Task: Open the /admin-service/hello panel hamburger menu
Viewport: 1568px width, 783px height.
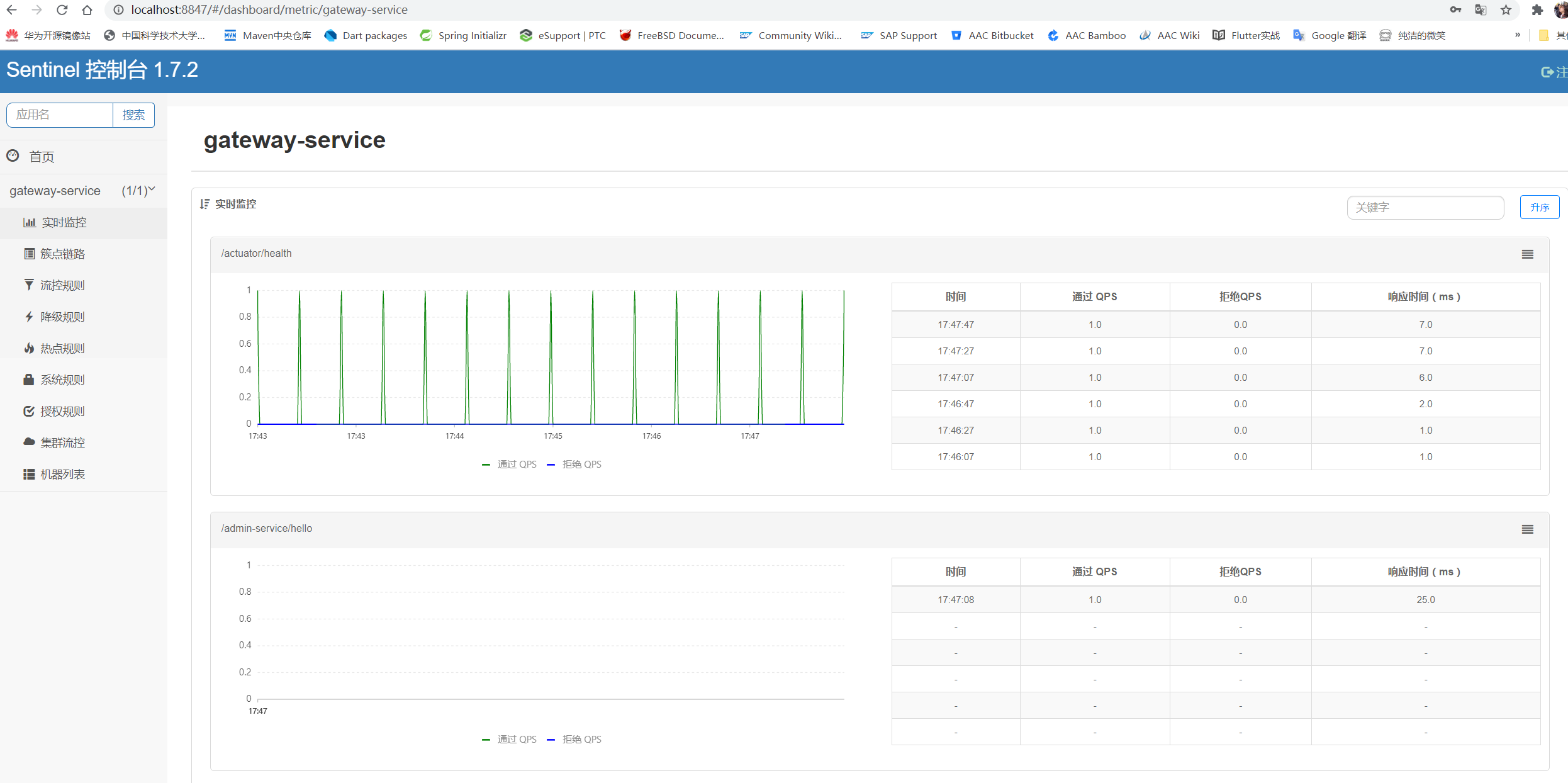Action: coord(1527,529)
